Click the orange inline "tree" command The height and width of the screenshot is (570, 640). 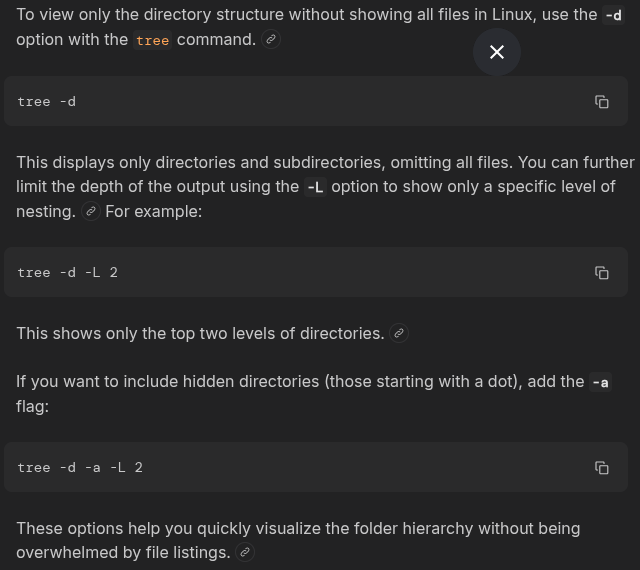(x=152, y=40)
